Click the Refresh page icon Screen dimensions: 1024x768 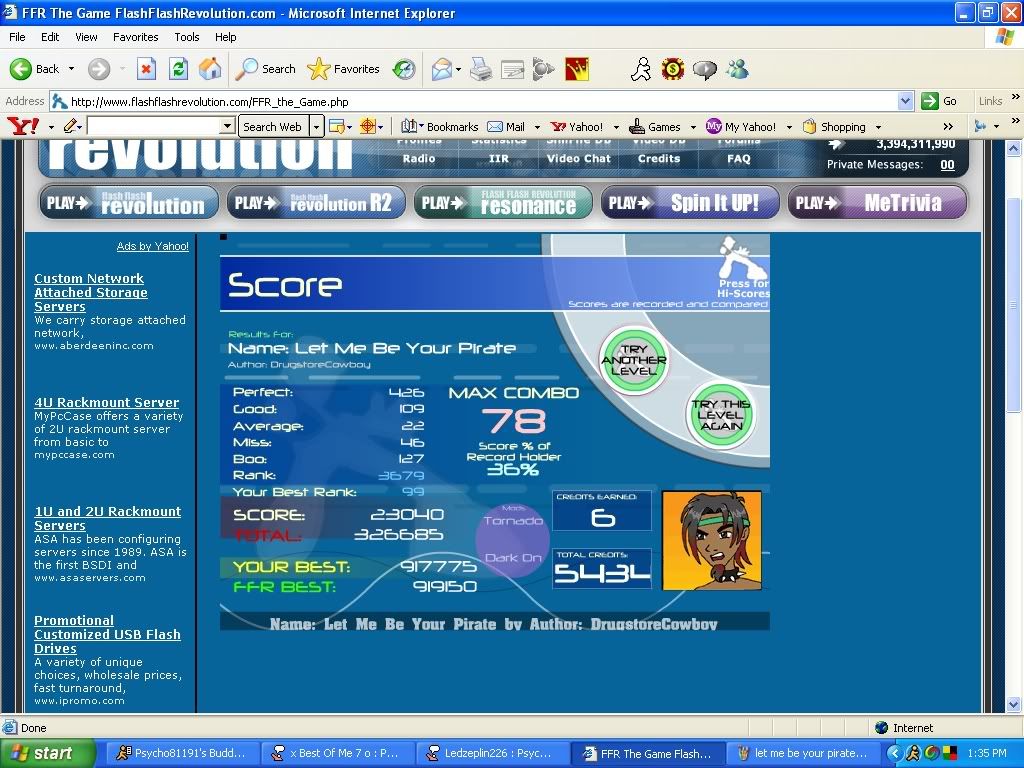(178, 69)
